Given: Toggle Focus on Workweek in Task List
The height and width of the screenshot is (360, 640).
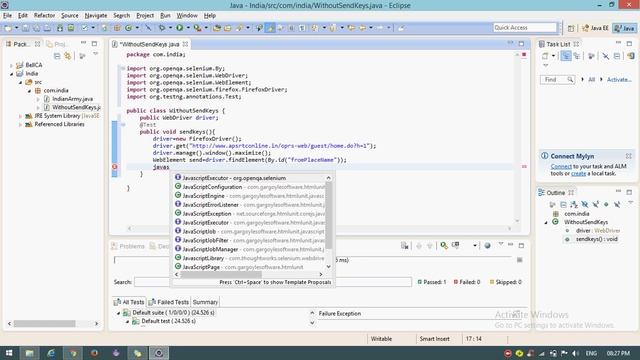Looking at the screenshot, I should pyautogui.click(x=591, y=56).
